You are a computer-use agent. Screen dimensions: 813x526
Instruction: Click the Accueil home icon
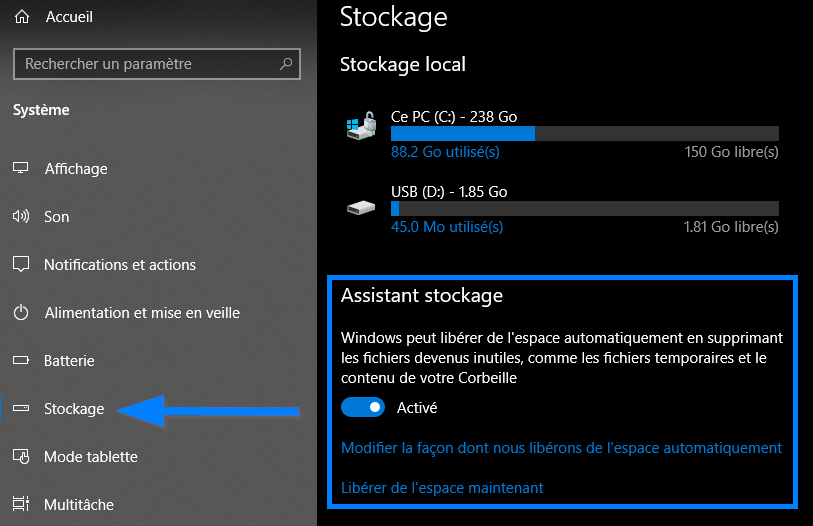coord(22,17)
